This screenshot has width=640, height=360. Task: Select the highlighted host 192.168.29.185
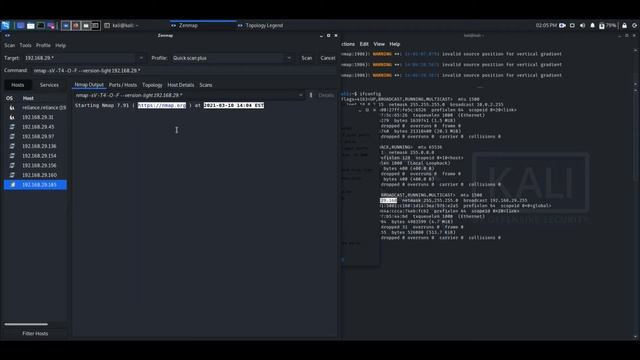(36, 185)
